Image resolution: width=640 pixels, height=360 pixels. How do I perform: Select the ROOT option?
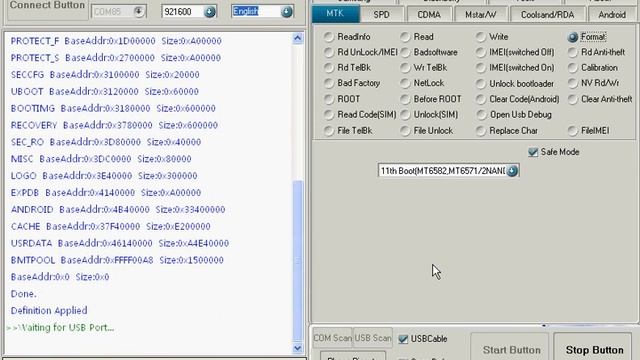(329, 99)
